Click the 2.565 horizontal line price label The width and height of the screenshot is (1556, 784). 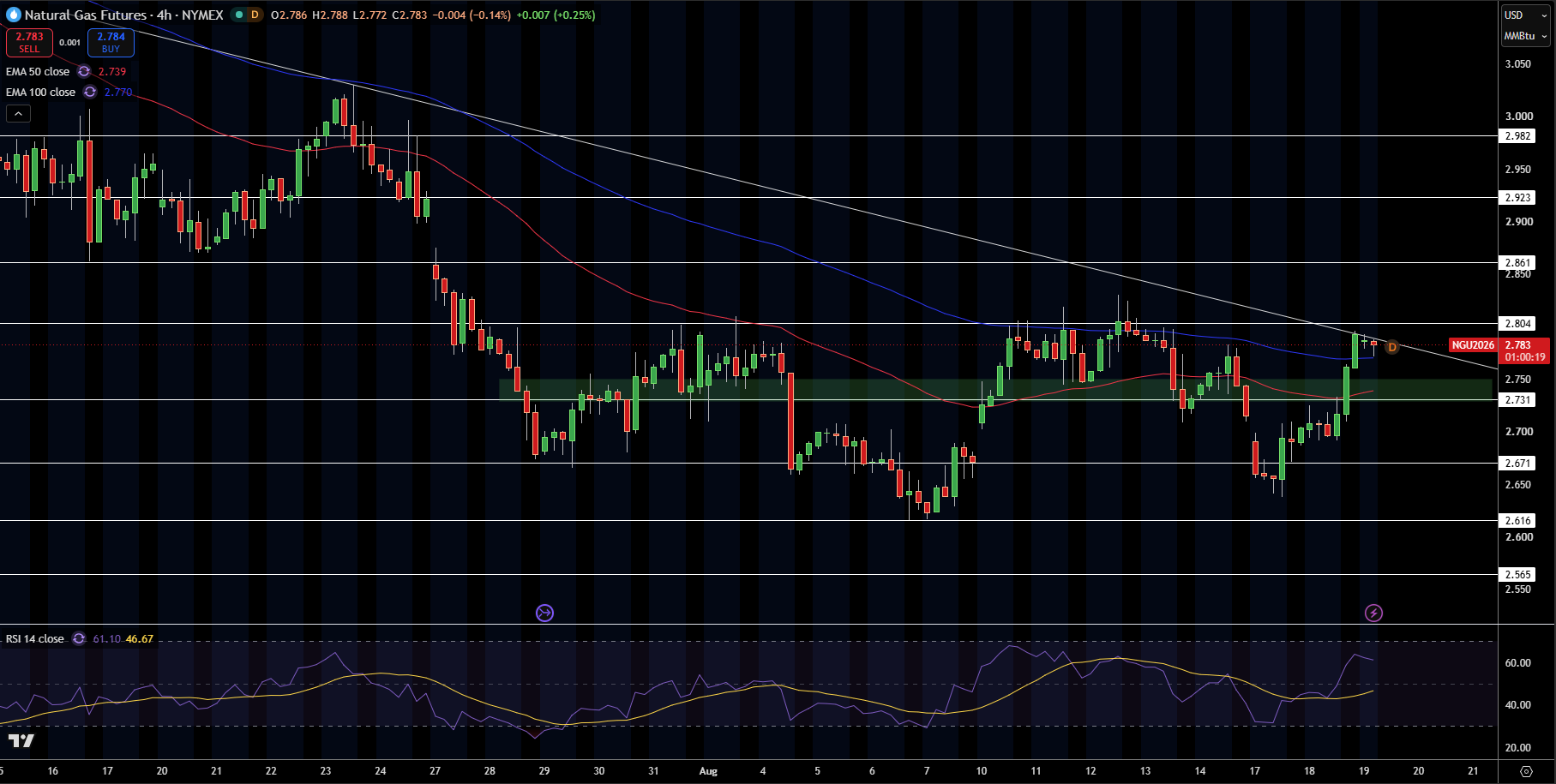pyautogui.click(x=1517, y=575)
